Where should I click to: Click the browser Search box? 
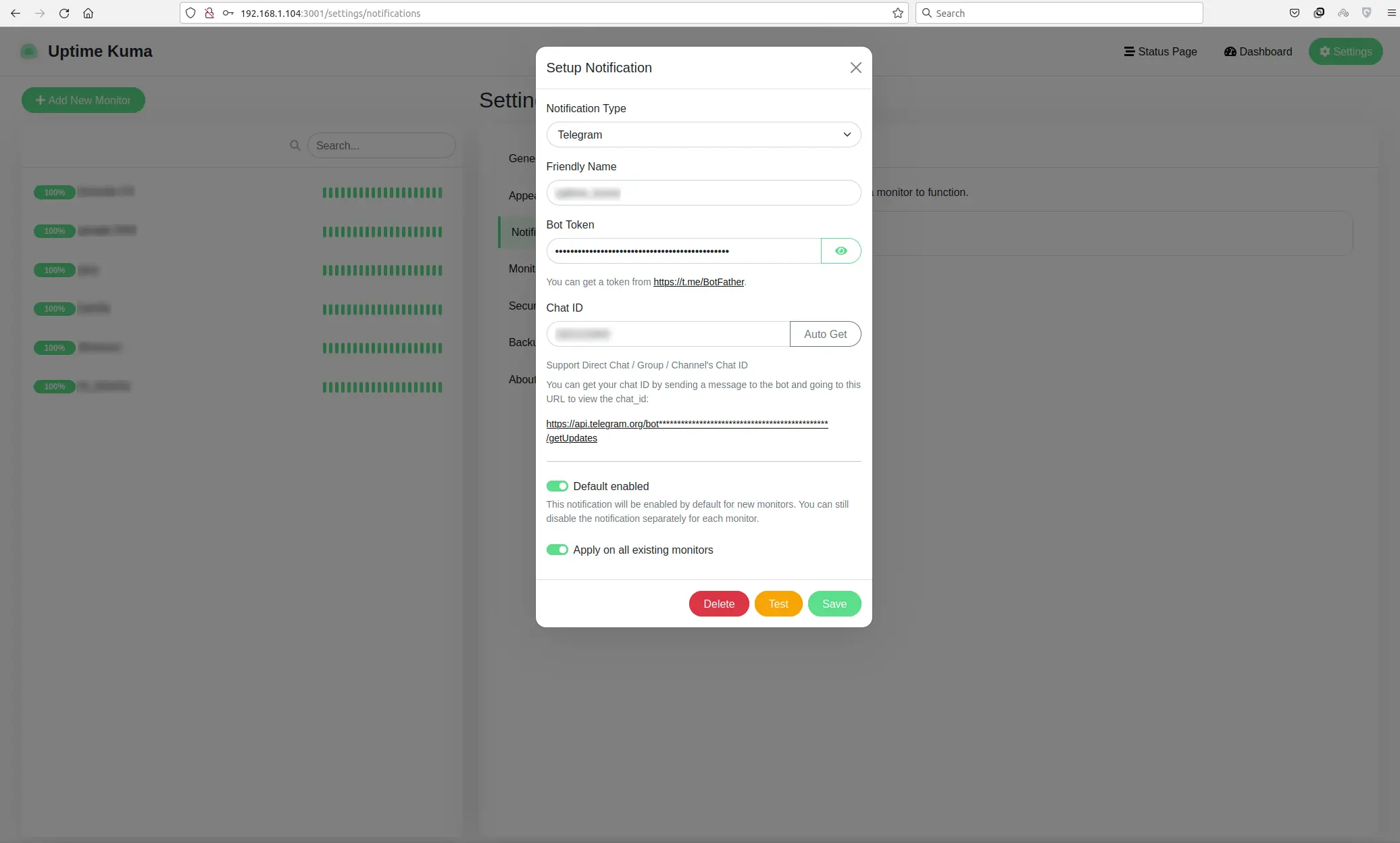1059,13
